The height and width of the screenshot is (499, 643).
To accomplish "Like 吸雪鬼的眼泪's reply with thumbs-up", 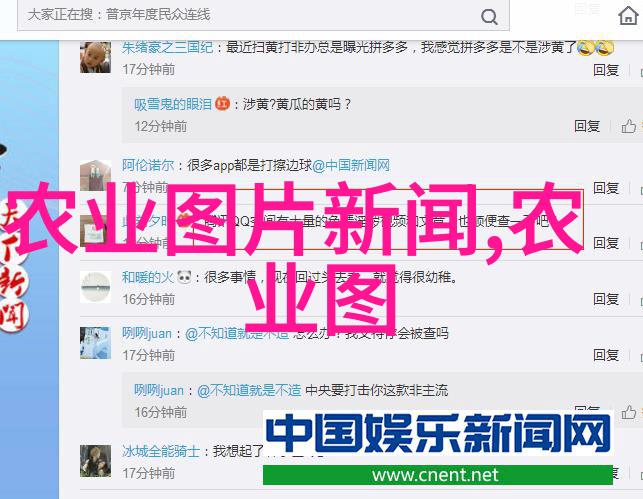I will pyautogui.click(x=628, y=126).
